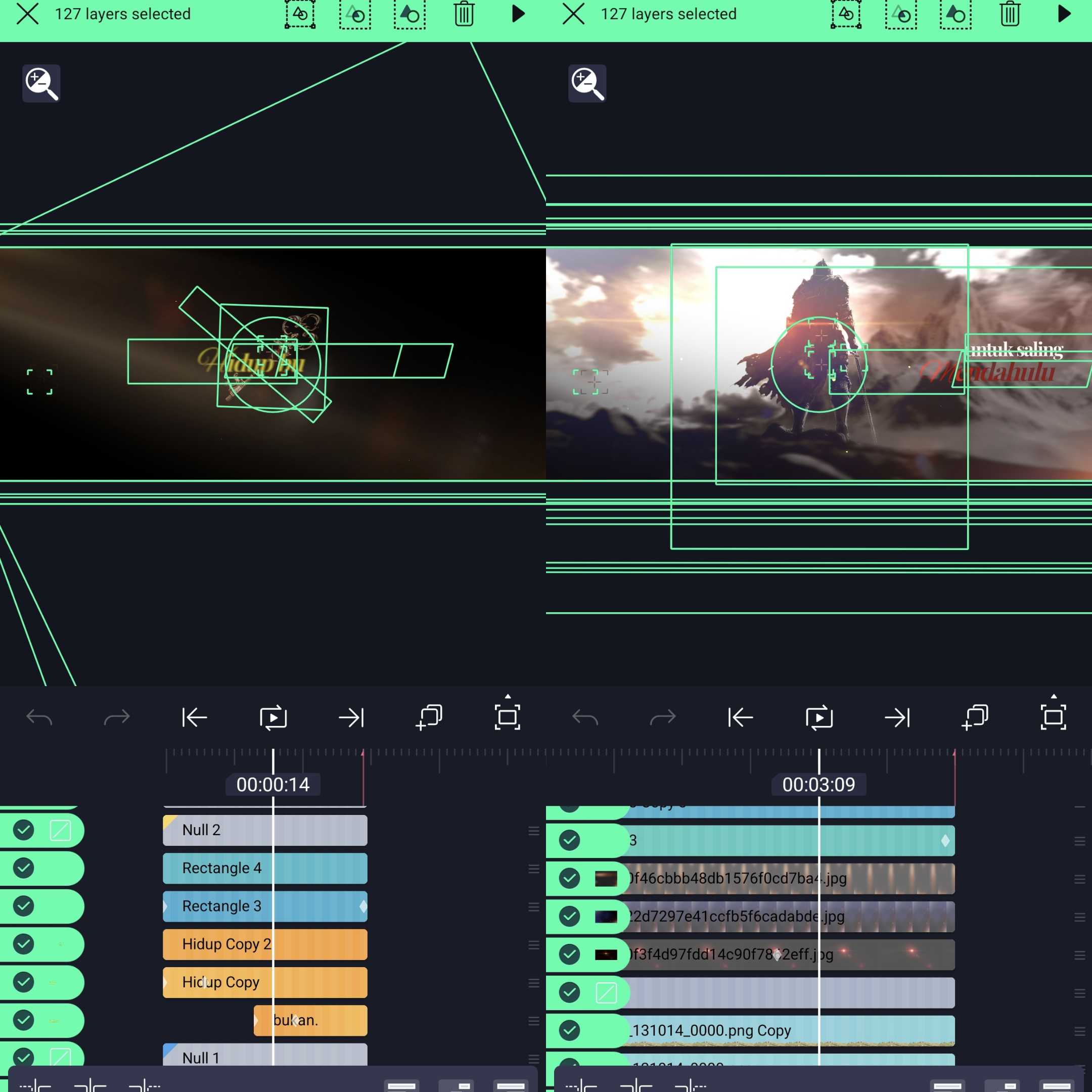Play preview in the left editor top bar
Screen dimensions: 1092x1092
[x=518, y=14]
